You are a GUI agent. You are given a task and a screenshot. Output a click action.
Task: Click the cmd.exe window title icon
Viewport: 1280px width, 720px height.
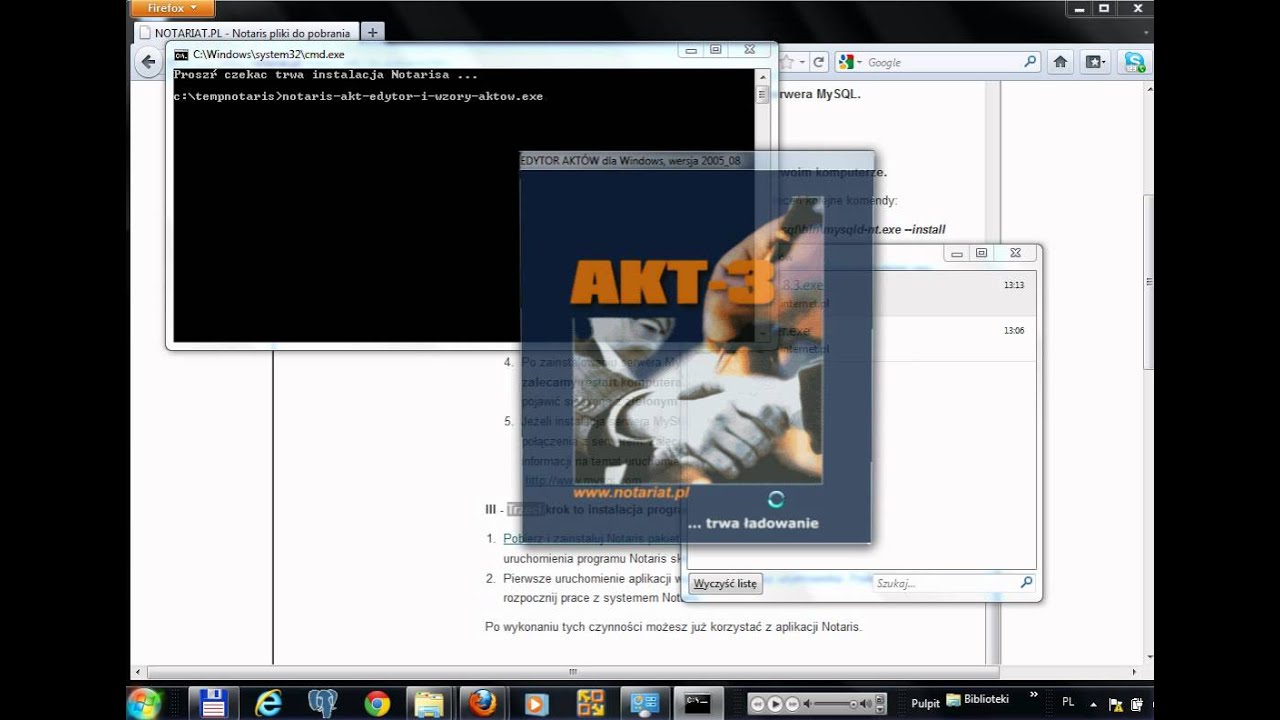pos(181,54)
